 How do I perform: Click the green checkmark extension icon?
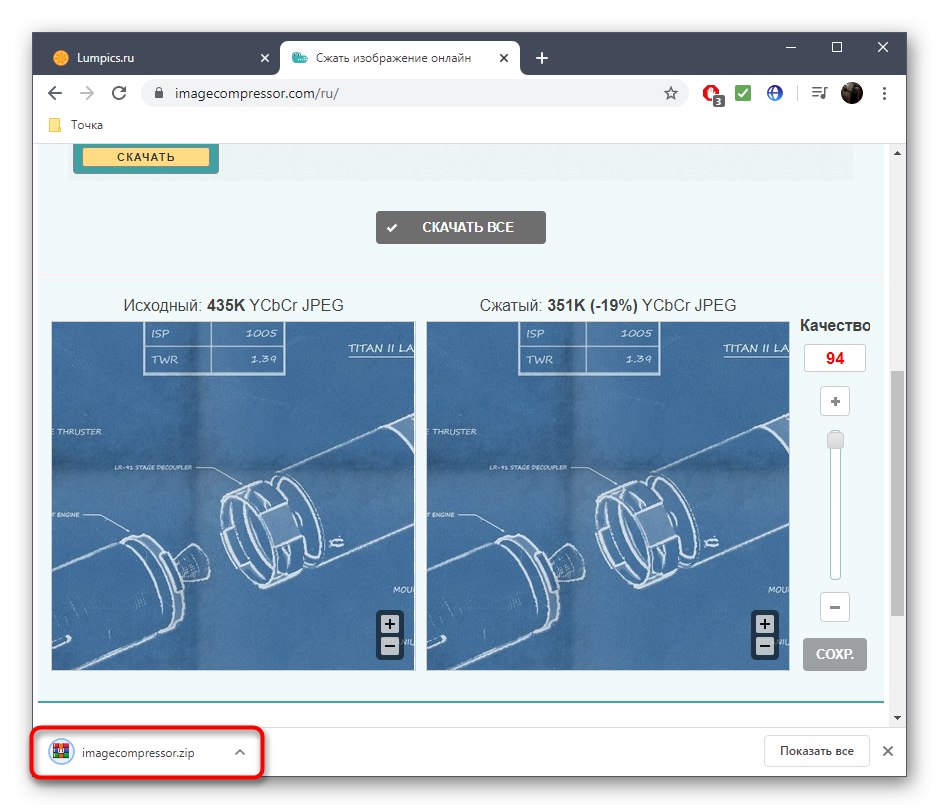click(743, 92)
